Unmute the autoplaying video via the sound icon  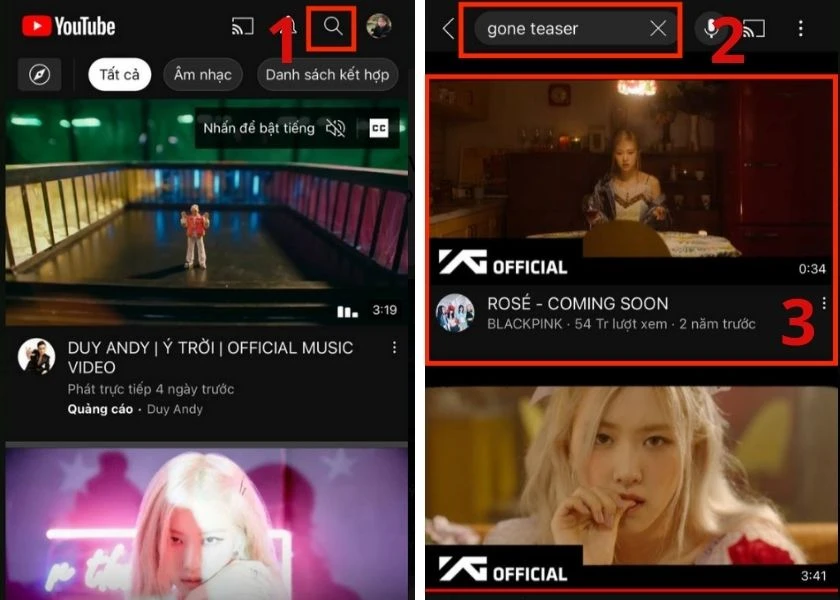click(x=335, y=128)
